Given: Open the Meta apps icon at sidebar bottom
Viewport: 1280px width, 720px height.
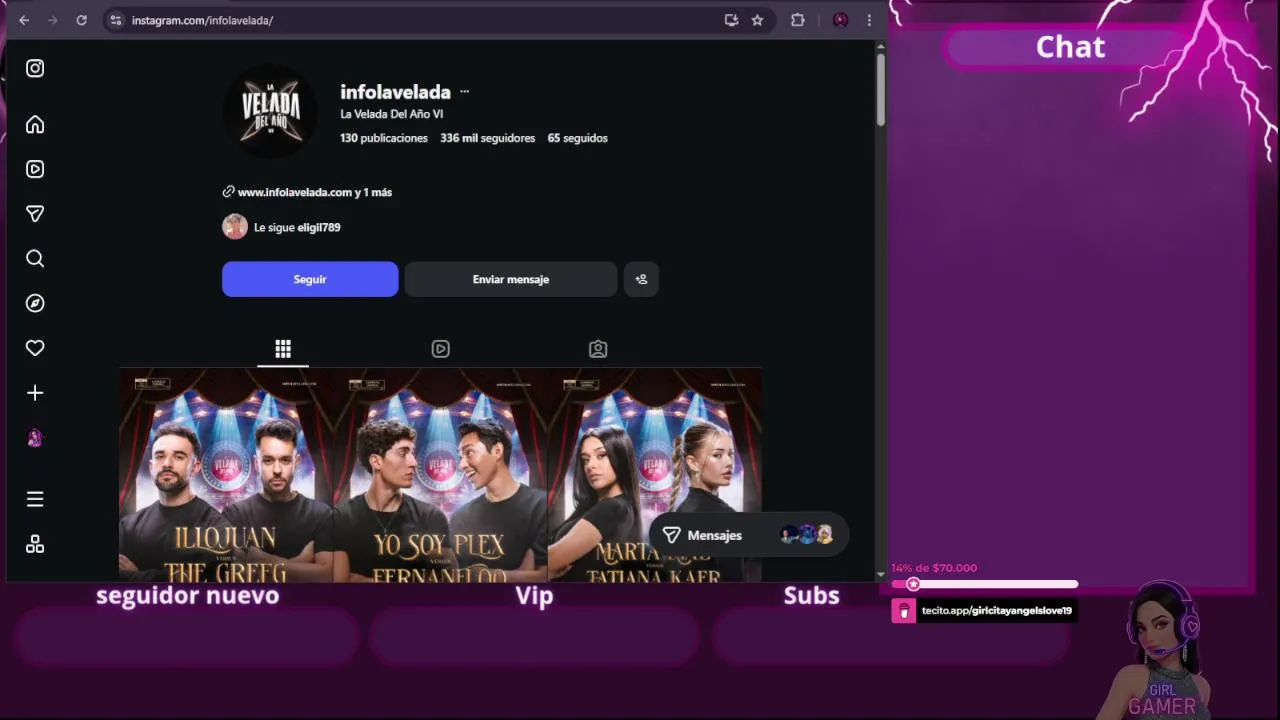Looking at the screenshot, I should (x=35, y=544).
